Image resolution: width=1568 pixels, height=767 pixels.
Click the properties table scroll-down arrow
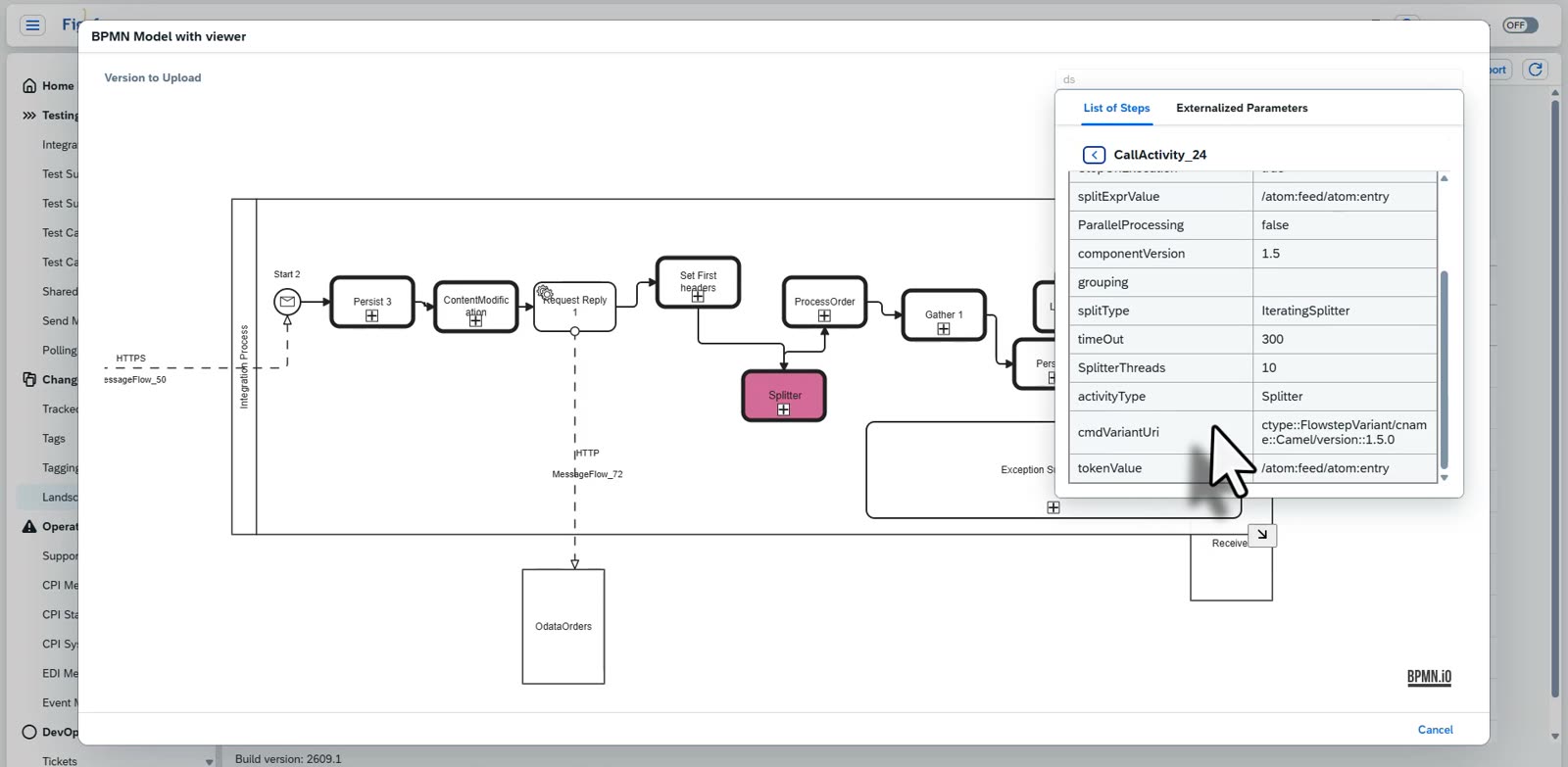coord(1444,478)
